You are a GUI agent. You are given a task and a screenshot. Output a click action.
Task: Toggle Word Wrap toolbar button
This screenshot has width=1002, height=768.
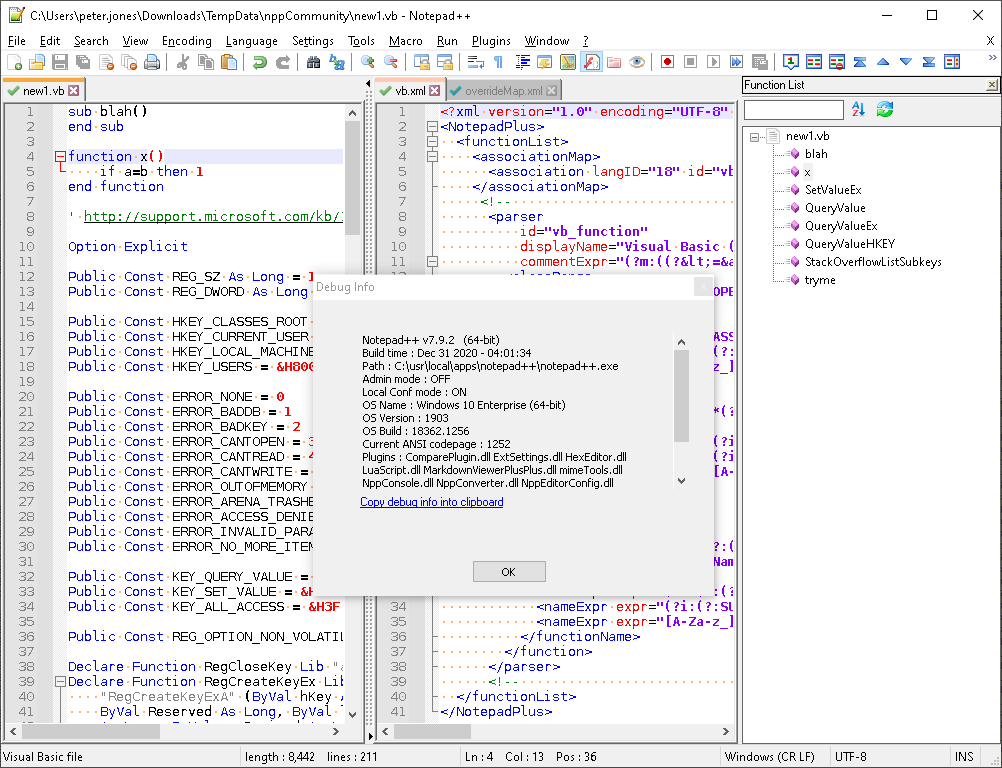click(475, 62)
